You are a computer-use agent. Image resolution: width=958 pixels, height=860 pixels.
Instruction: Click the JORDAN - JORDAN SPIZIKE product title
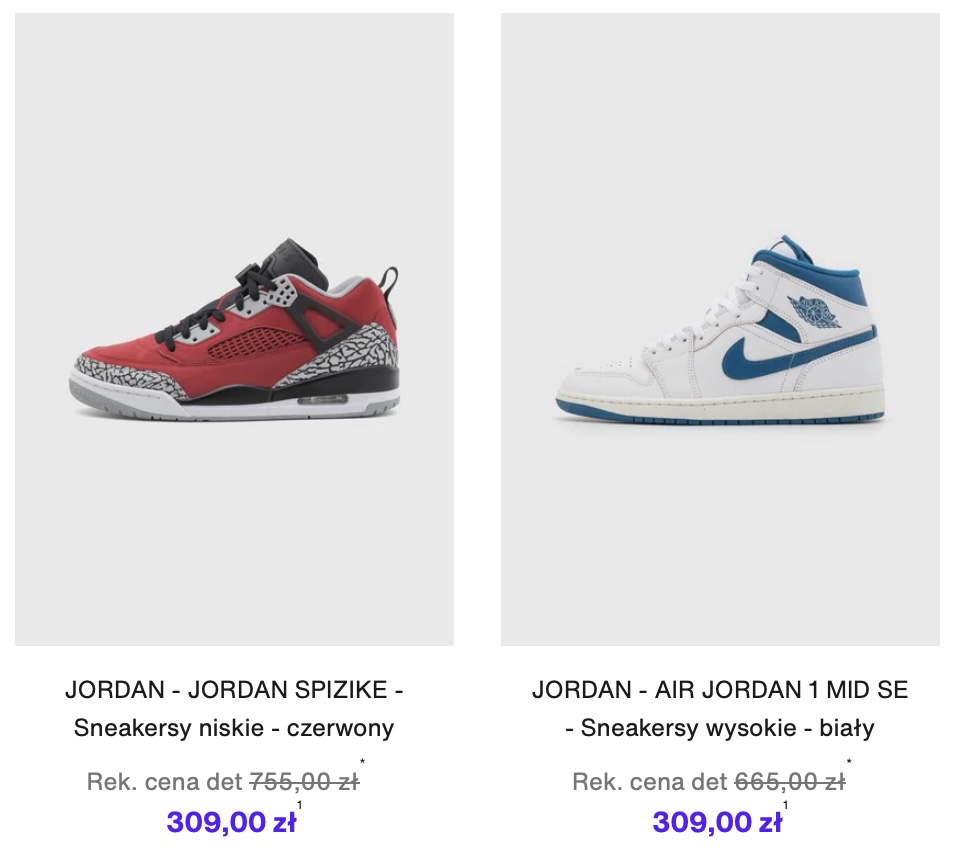[234, 690]
